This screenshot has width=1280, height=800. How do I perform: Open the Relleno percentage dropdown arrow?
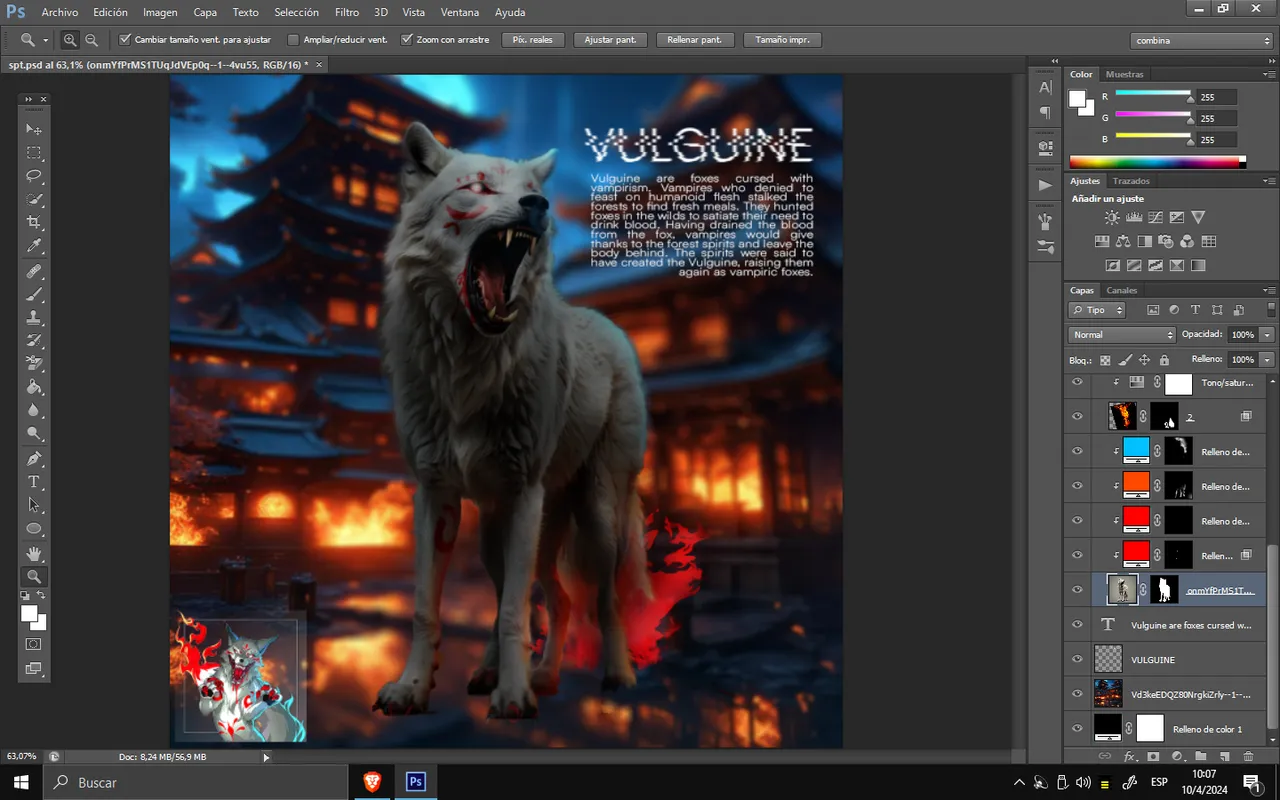(x=1267, y=359)
